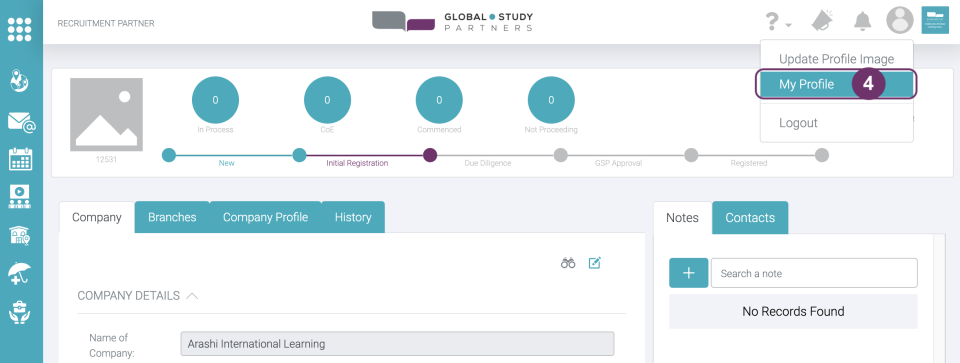Click the edit pencil icon
The width and height of the screenshot is (960, 363).
594,263
